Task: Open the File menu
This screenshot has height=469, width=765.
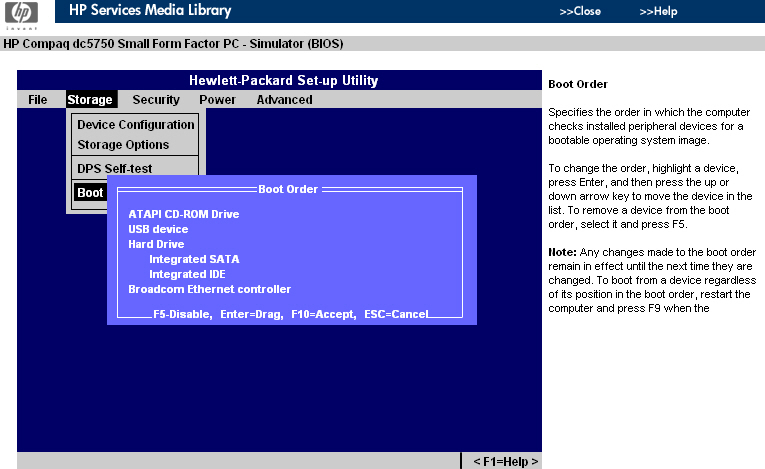Action: (38, 100)
